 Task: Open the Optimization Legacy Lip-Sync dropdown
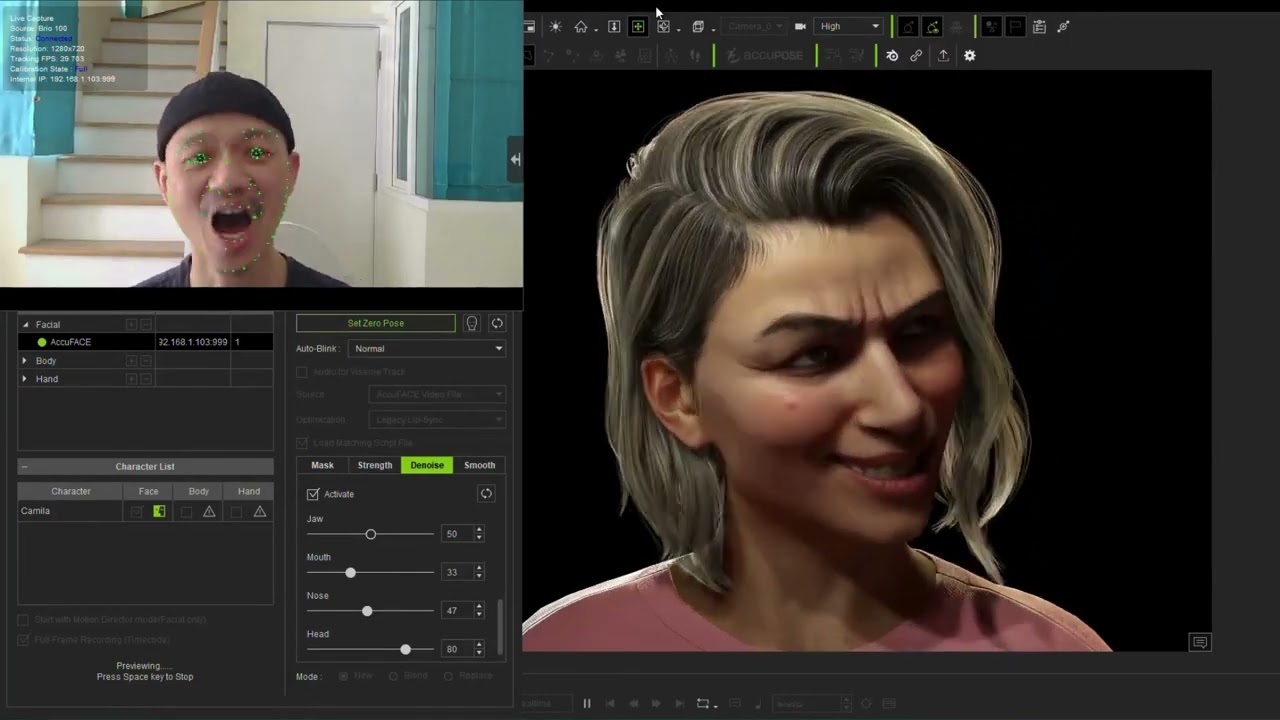click(x=437, y=420)
